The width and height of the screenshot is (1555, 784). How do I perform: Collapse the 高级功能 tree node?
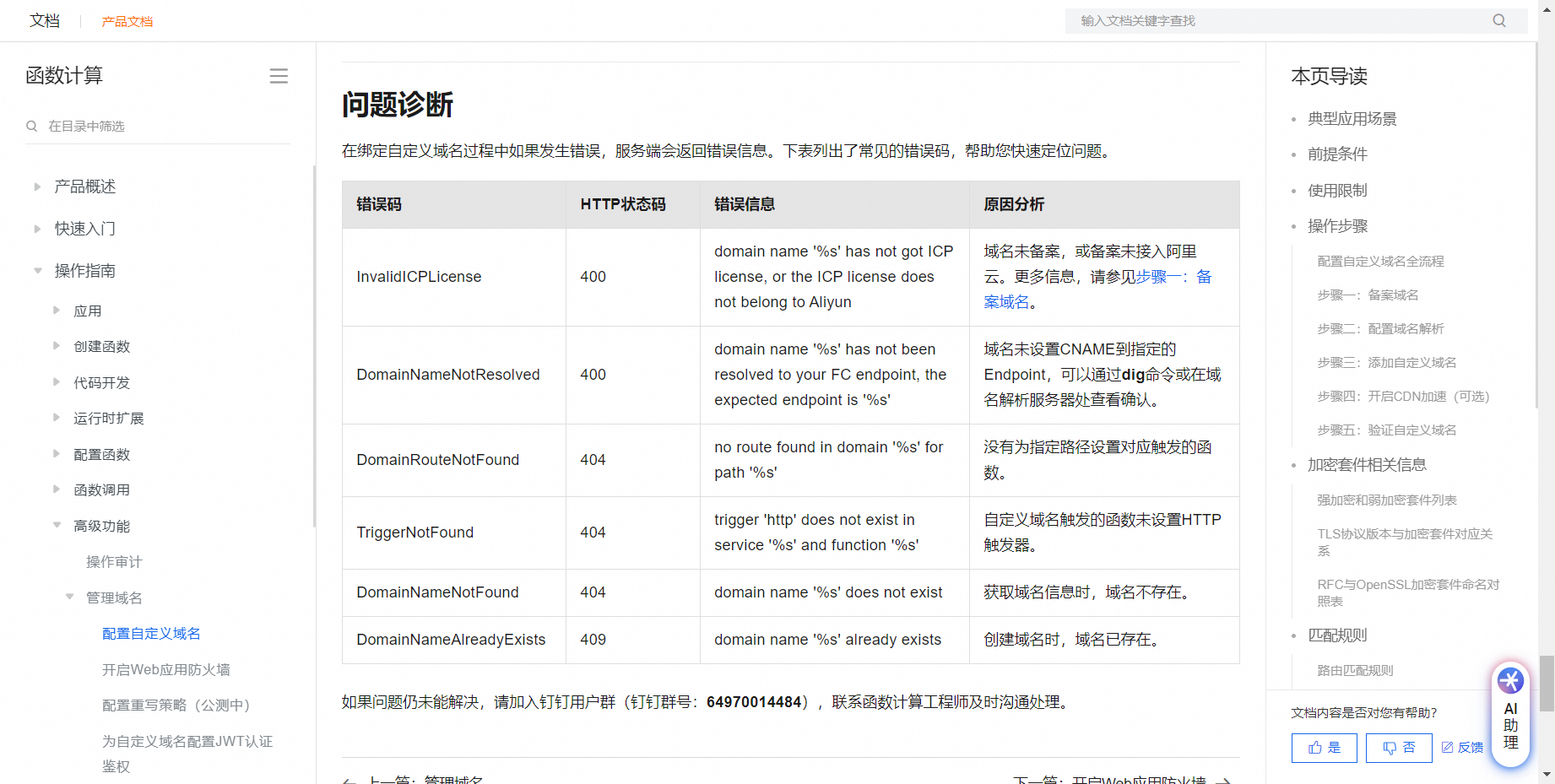57,526
